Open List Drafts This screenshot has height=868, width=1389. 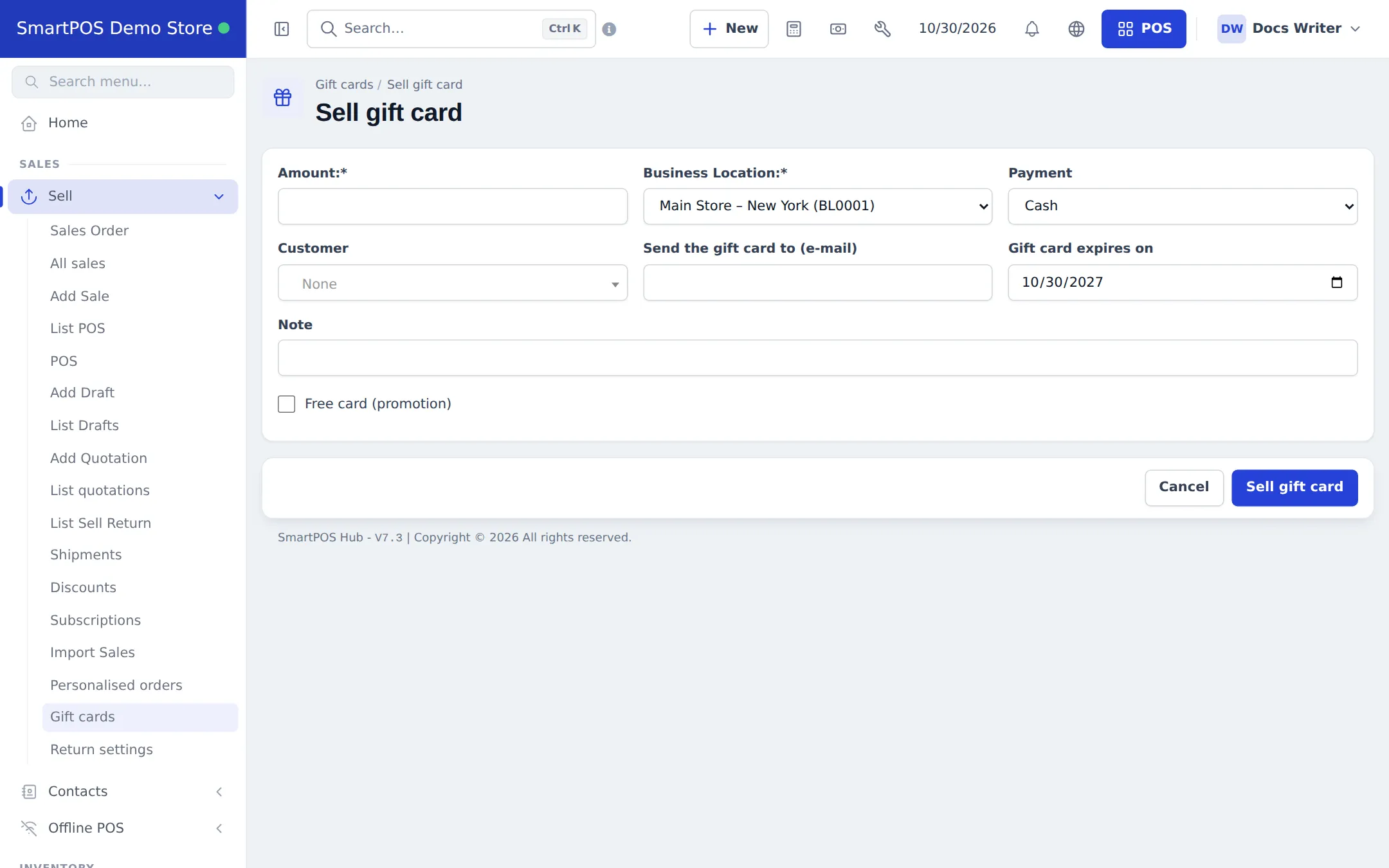(x=84, y=426)
